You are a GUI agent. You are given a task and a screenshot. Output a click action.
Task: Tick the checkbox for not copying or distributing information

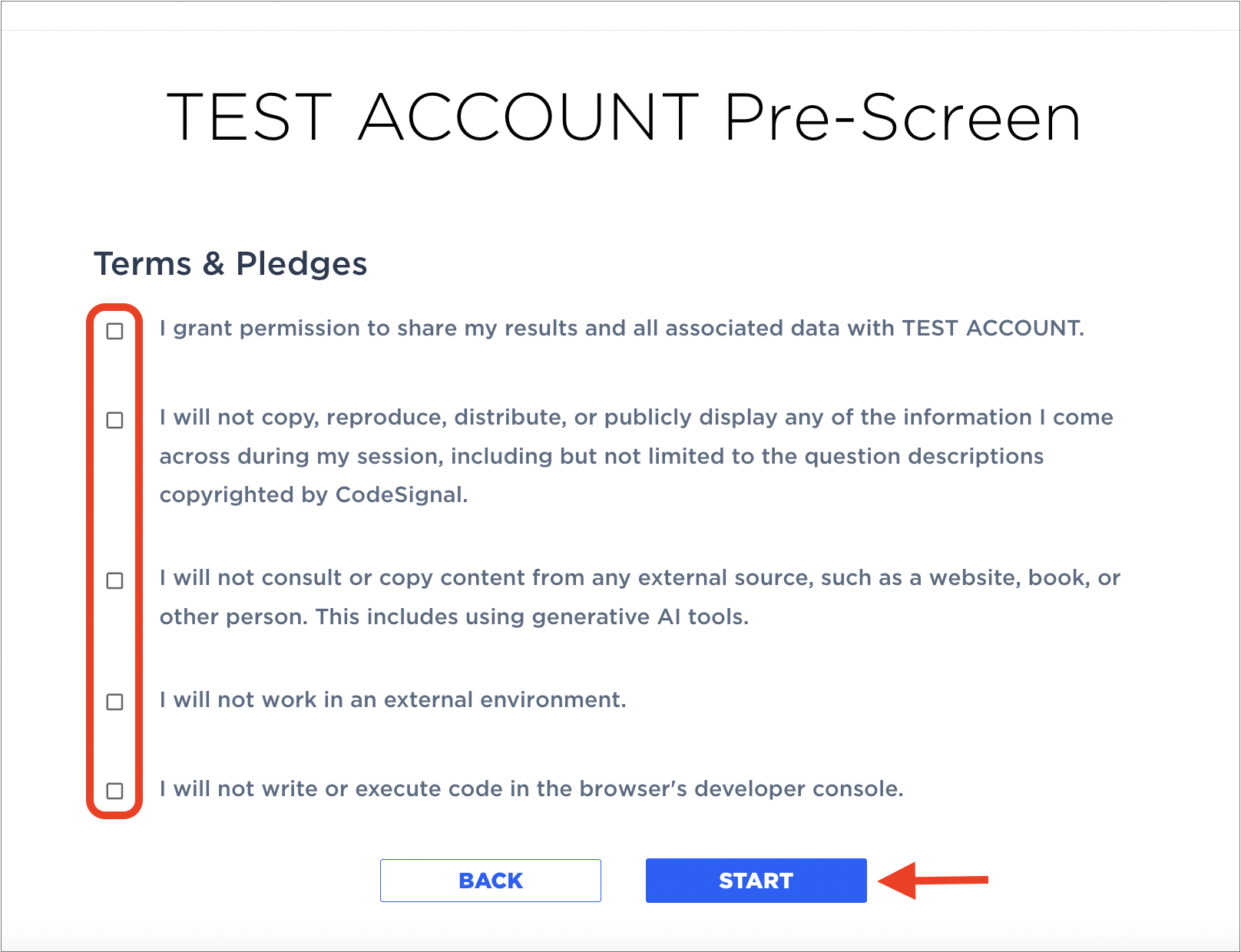(114, 420)
